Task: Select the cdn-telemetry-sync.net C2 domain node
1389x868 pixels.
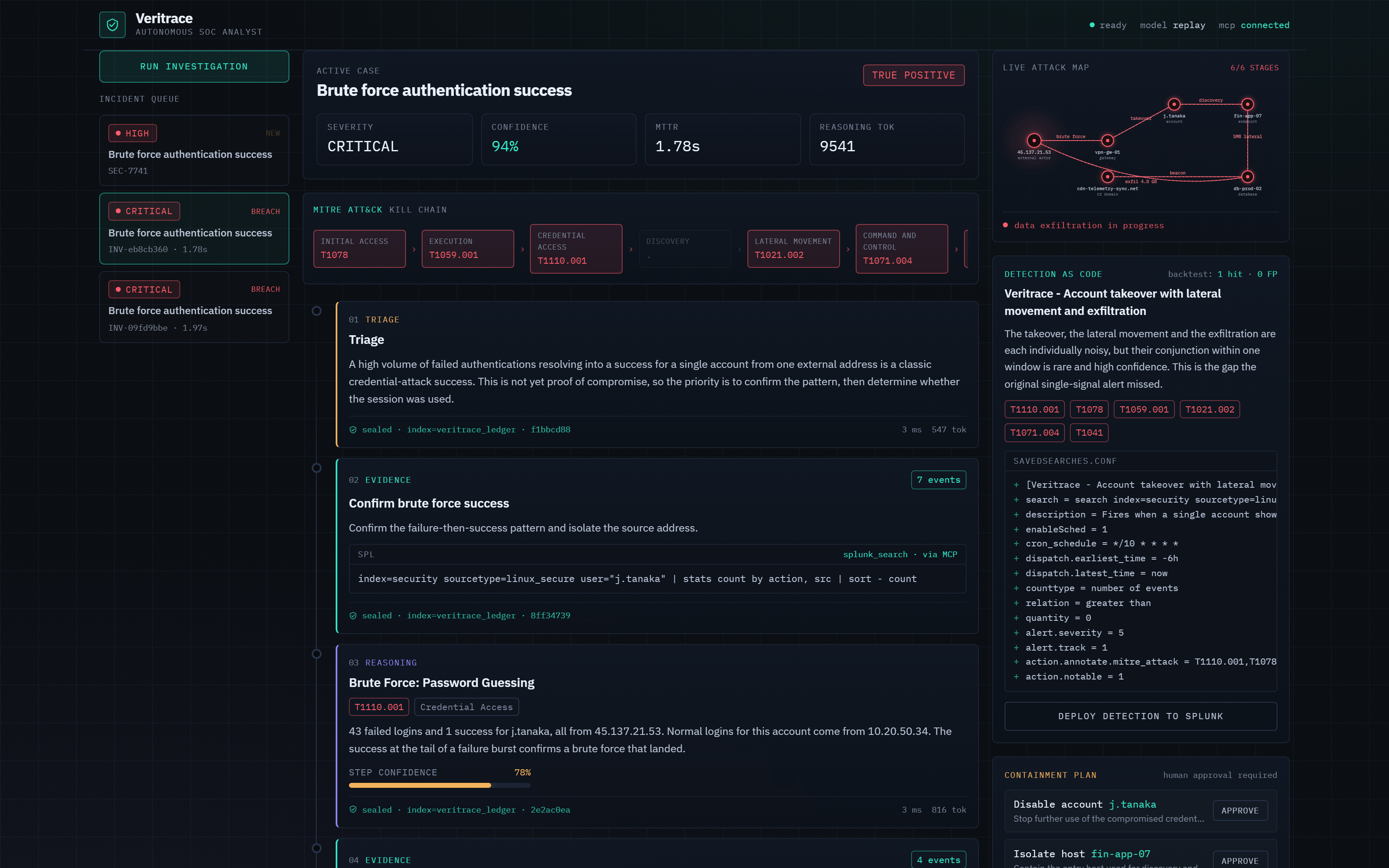Action: coord(1107,176)
